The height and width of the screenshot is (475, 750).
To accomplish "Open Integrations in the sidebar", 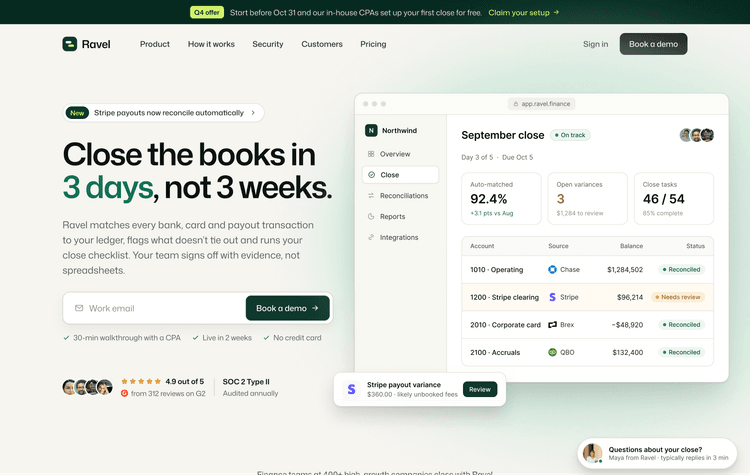I will [x=400, y=237].
